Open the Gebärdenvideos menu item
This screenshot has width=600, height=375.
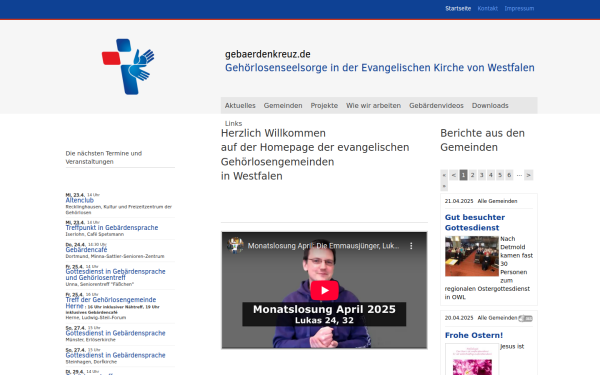(436, 106)
